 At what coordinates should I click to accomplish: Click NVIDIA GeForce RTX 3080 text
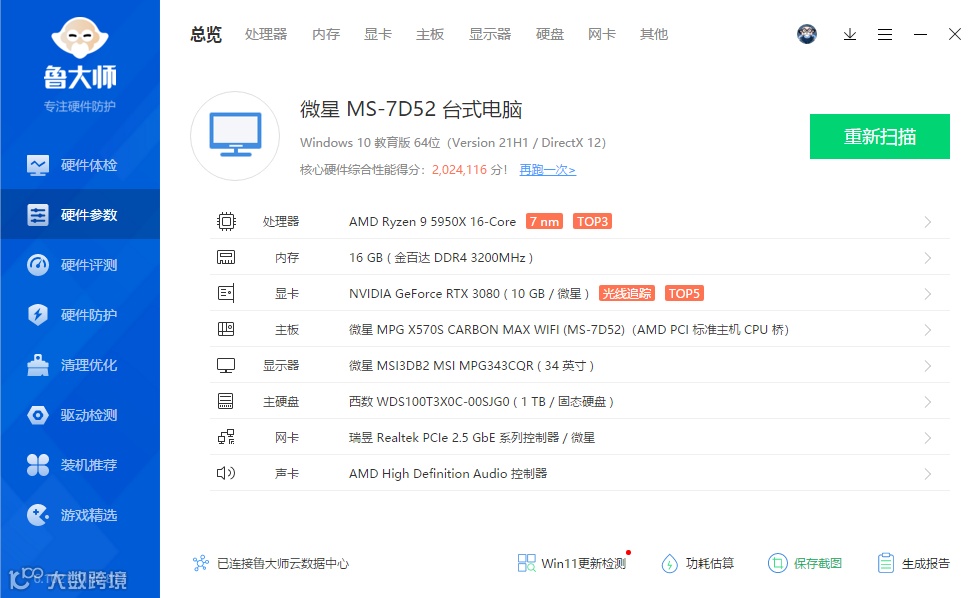[425, 293]
